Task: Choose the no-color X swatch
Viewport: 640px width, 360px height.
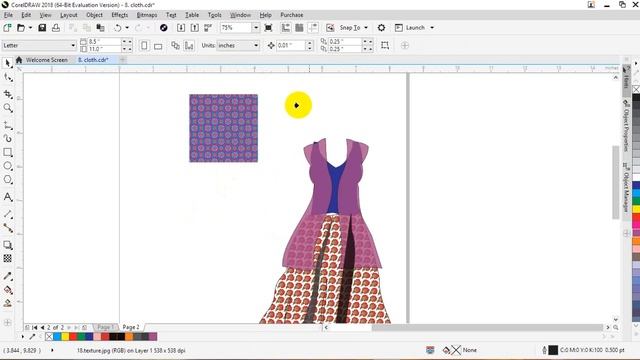Action: coord(49,337)
